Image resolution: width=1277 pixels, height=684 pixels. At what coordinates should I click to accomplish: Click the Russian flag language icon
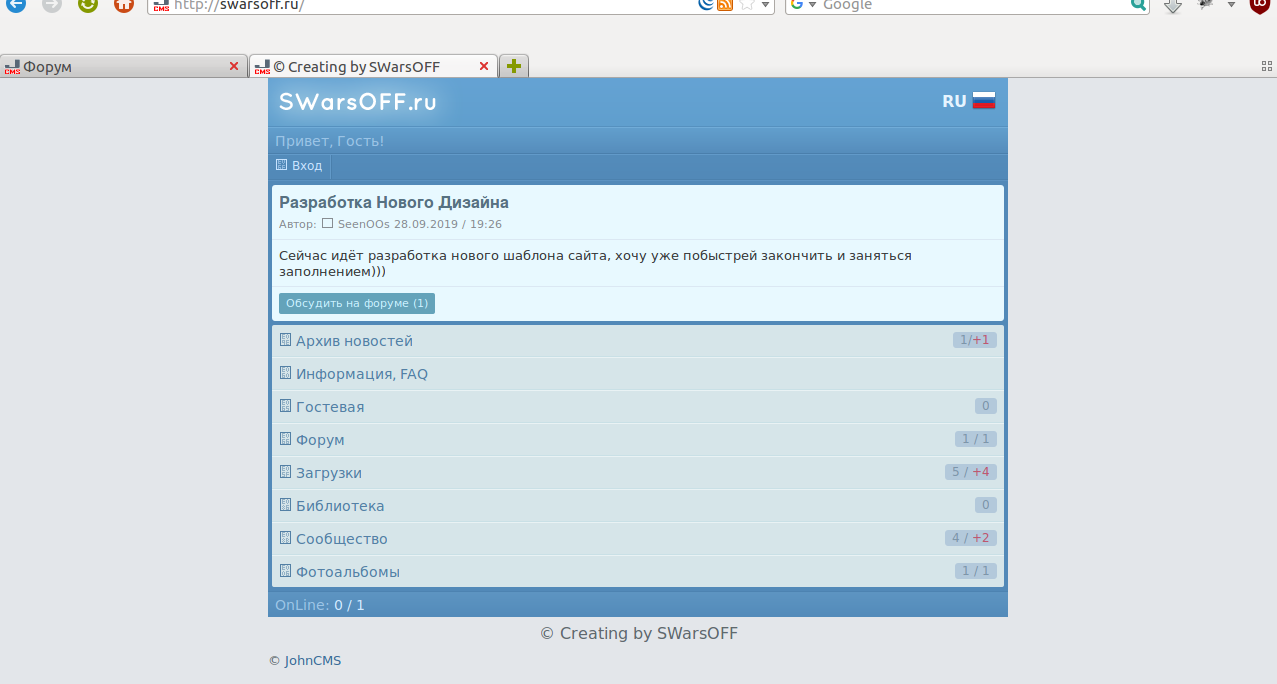coord(984,101)
